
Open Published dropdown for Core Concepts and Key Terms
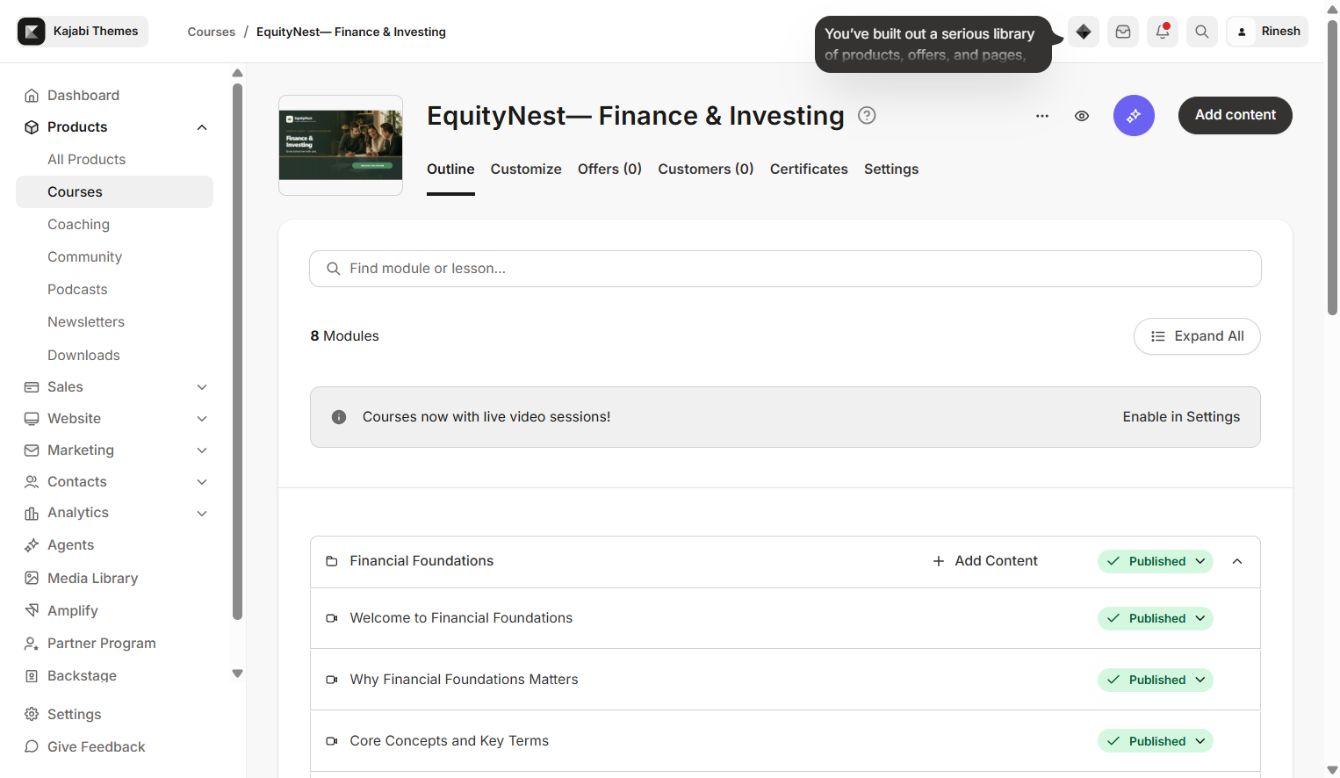(x=1155, y=741)
